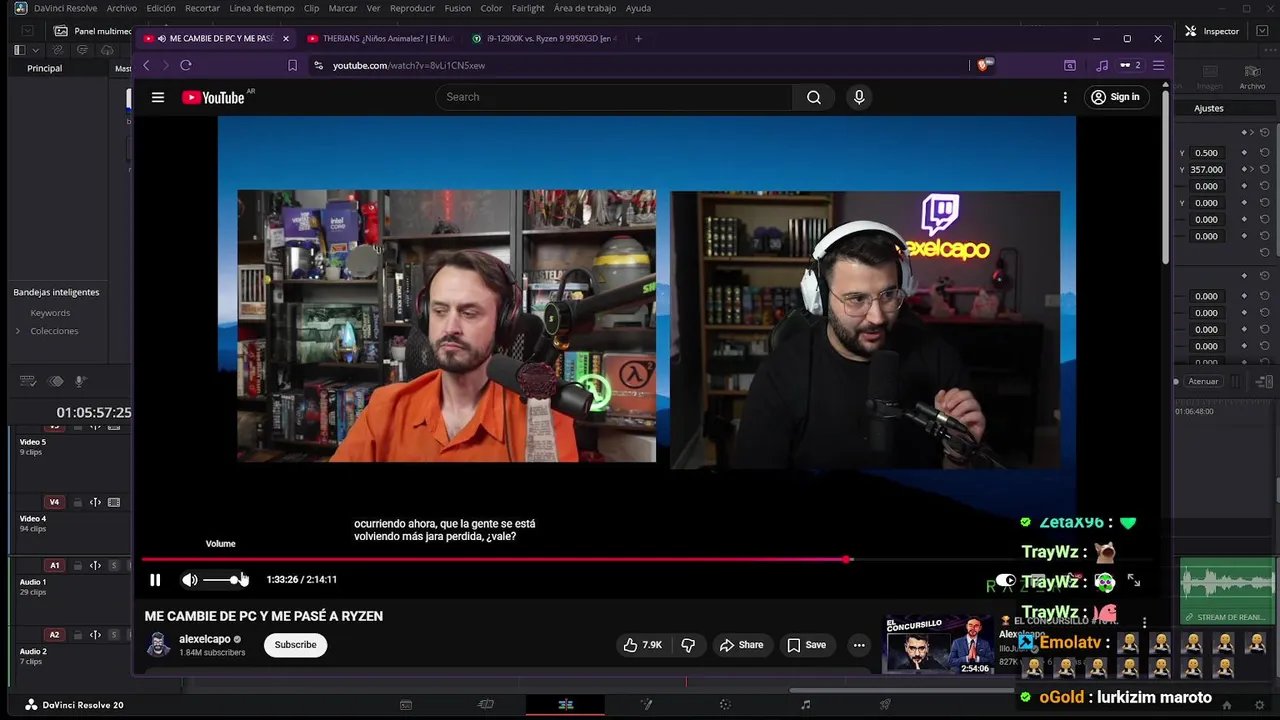1280x720 pixels.
Task: Toggle Panel multimedia in DaVinci Resolve
Action: pyautogui.click(x=93, y=31)
